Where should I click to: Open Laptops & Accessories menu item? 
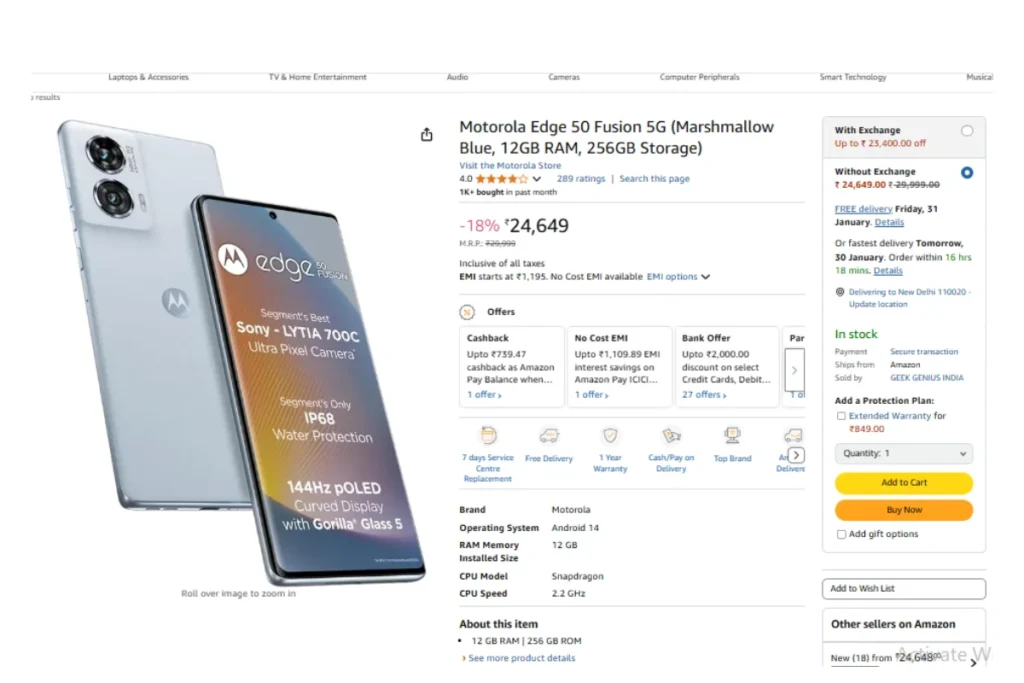tap(148, 77)
